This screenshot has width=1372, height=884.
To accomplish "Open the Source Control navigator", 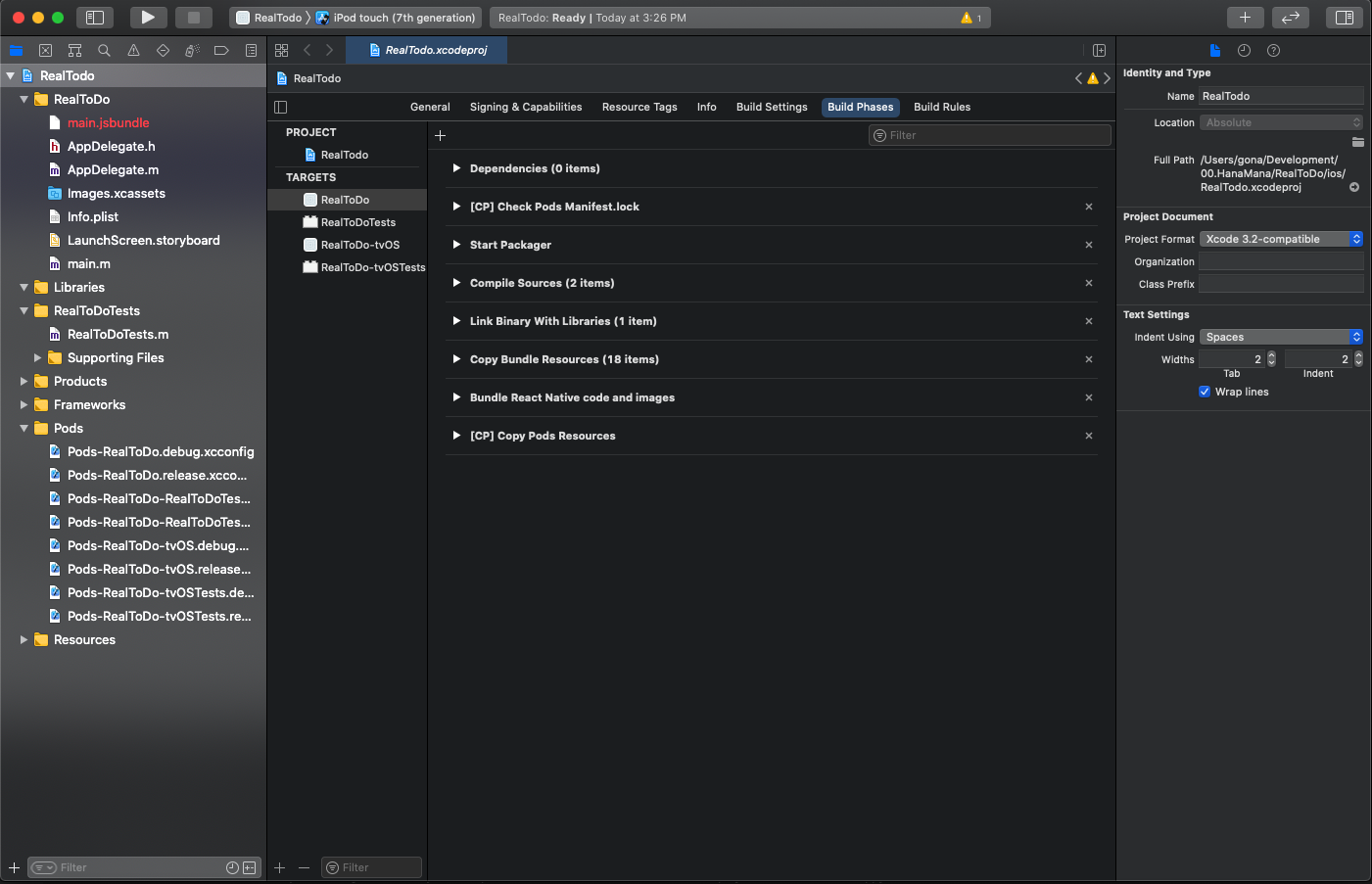I will [x=45, y=50].
